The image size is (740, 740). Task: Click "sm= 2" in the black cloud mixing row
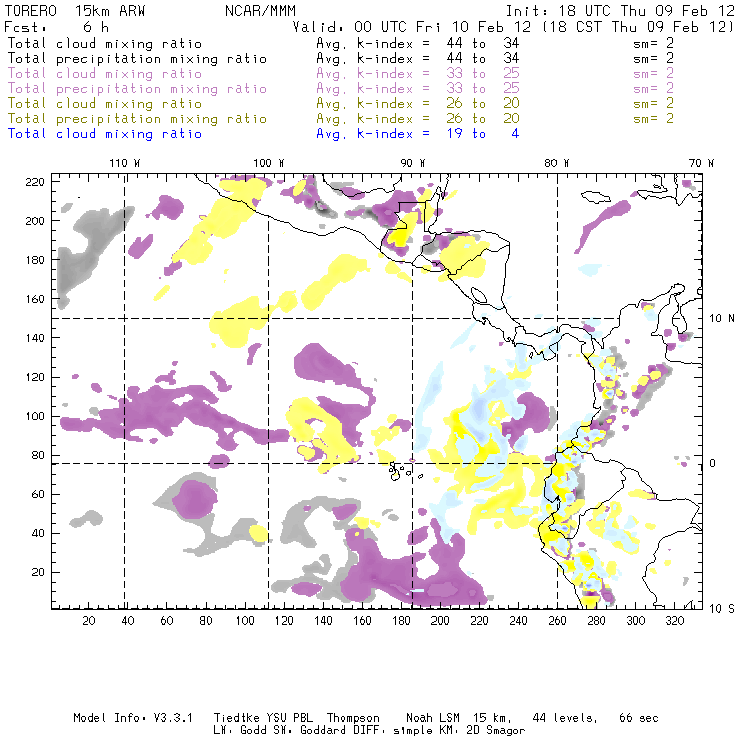click(654, 43)
